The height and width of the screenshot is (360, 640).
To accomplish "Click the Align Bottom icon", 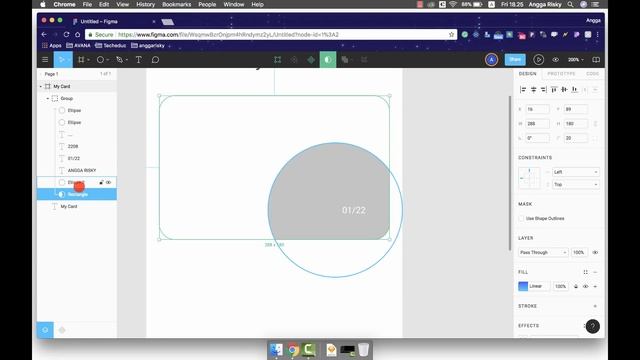I will click(x=574, y=89).
